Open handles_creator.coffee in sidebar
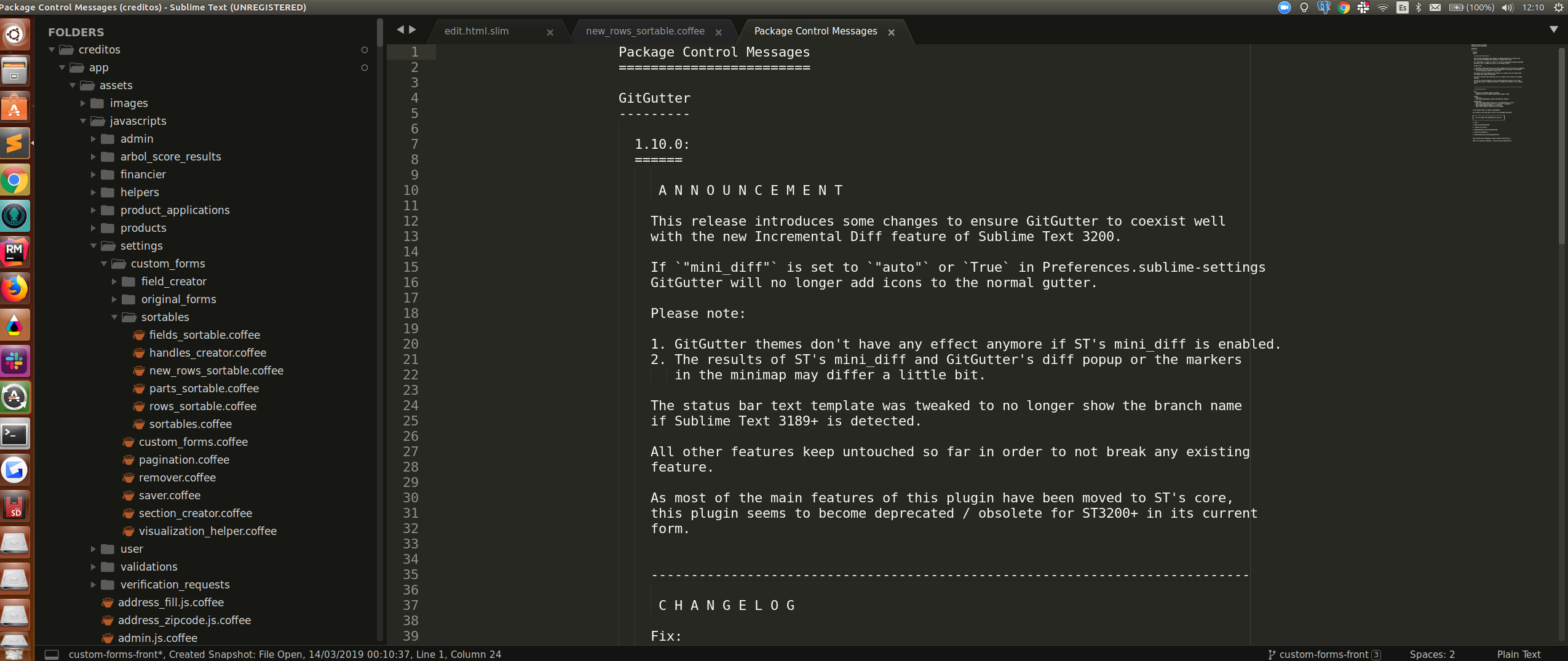This screenshot has height=661, width=1568. [x=208, y=353]
